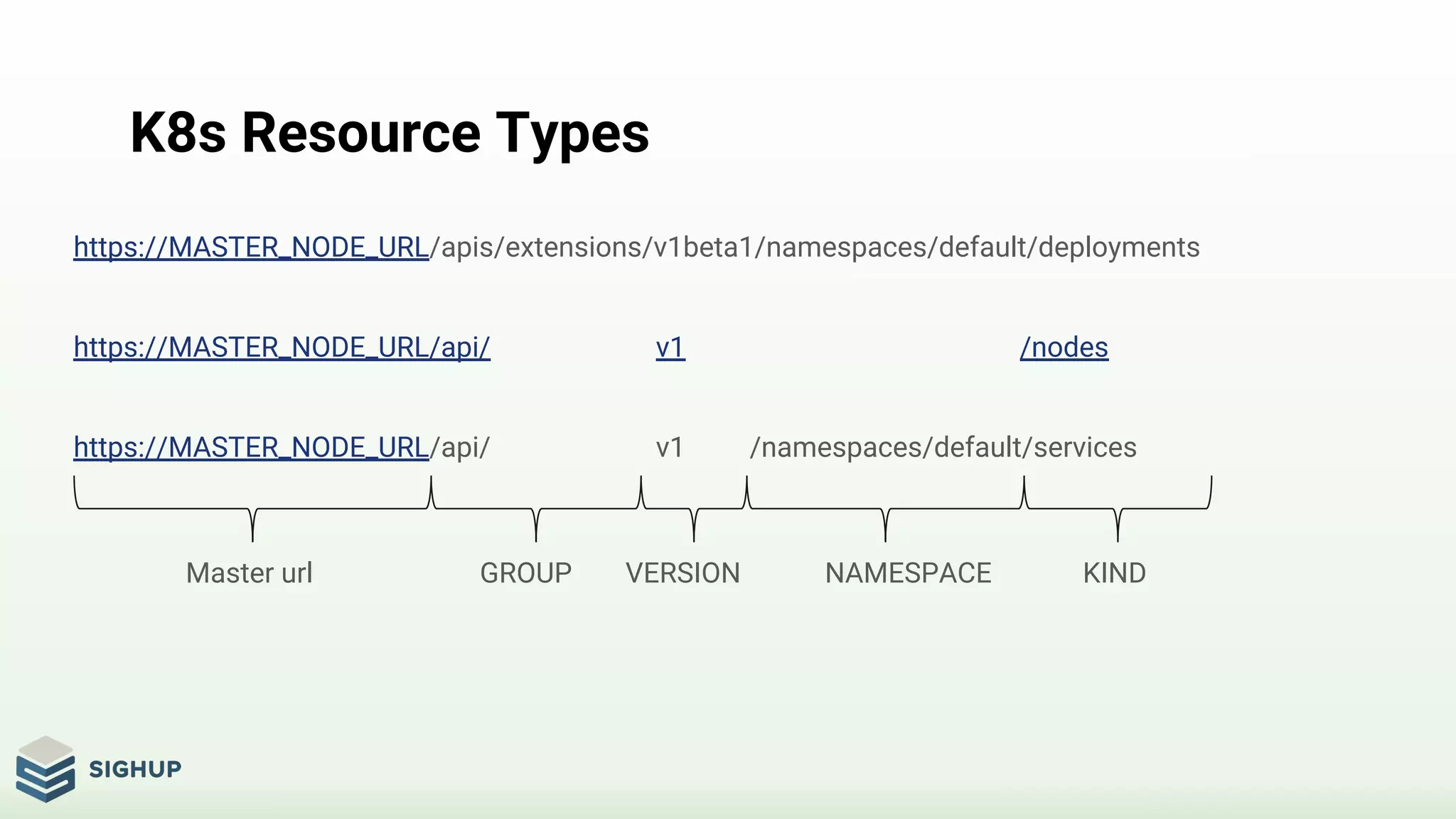1456x819 pixels.
Task: Click the Master url label
Action: point(249,573)
